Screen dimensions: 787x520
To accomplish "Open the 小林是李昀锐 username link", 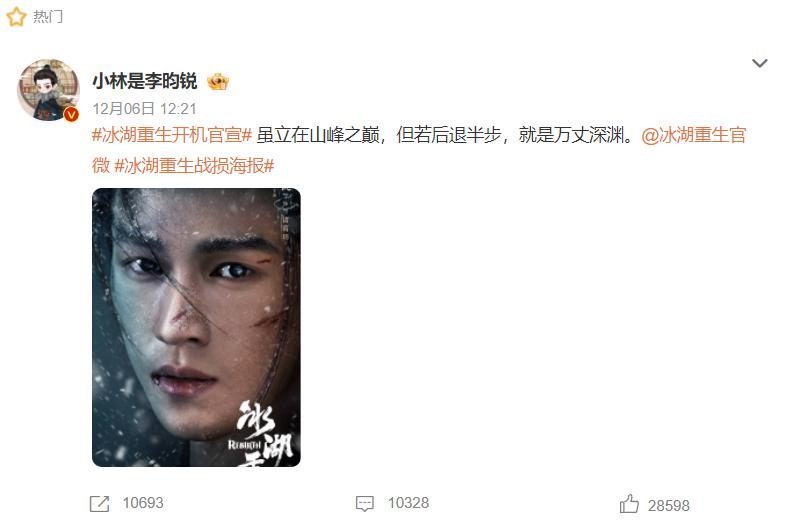I will 145,81.
